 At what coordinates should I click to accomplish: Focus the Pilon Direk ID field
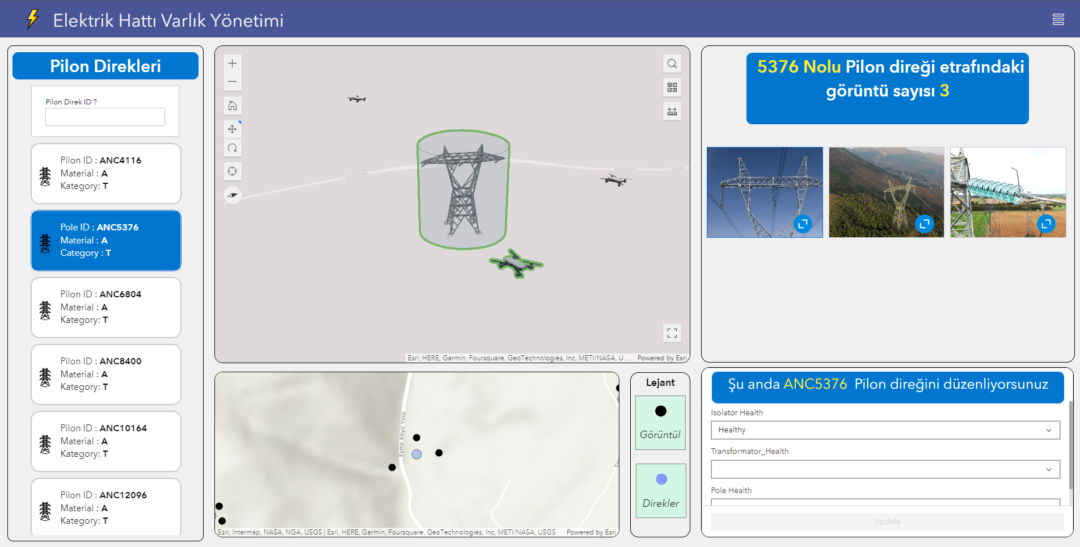point(105,116)
